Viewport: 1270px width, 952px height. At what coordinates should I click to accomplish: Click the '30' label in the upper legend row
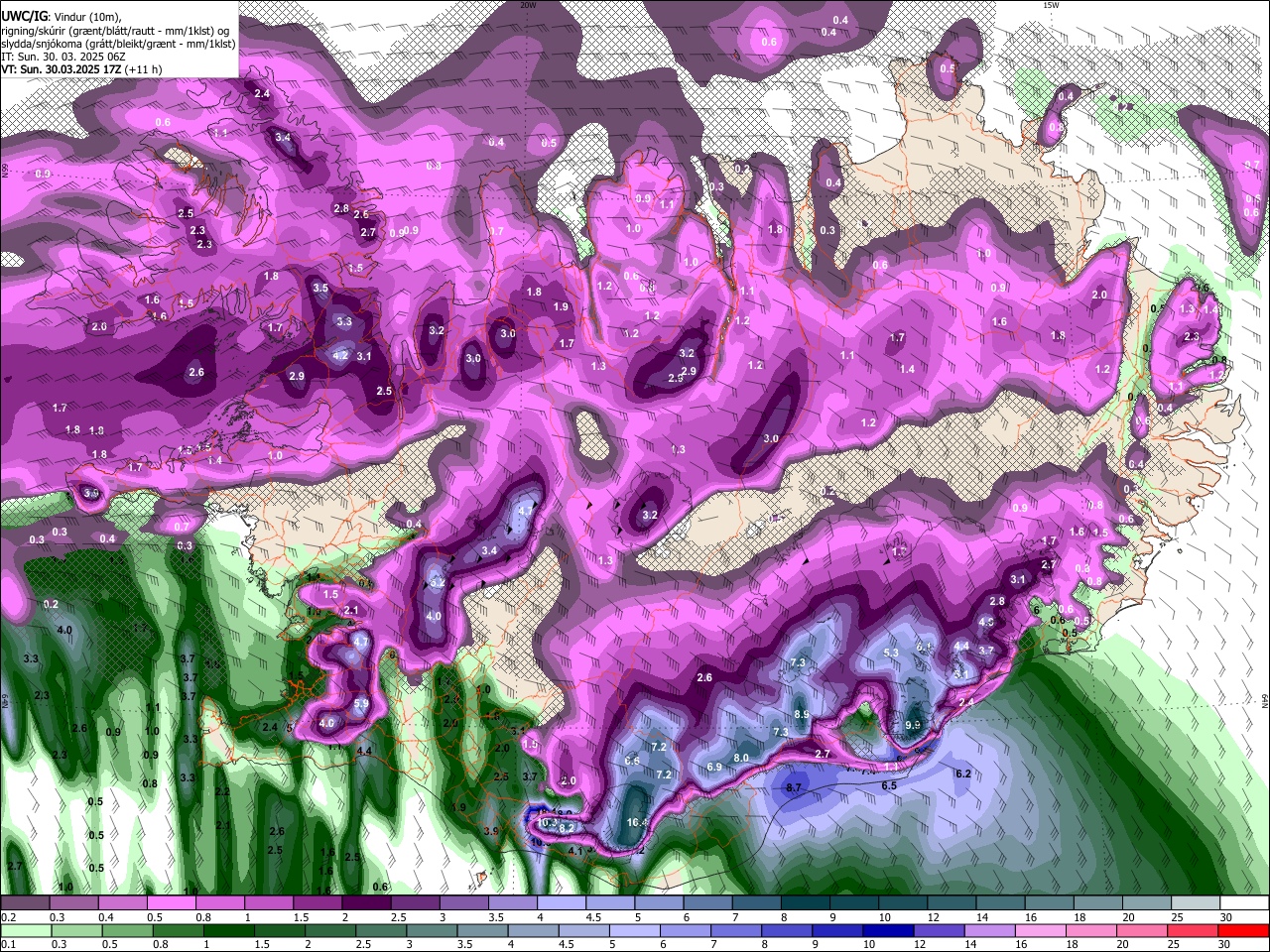1226,917
